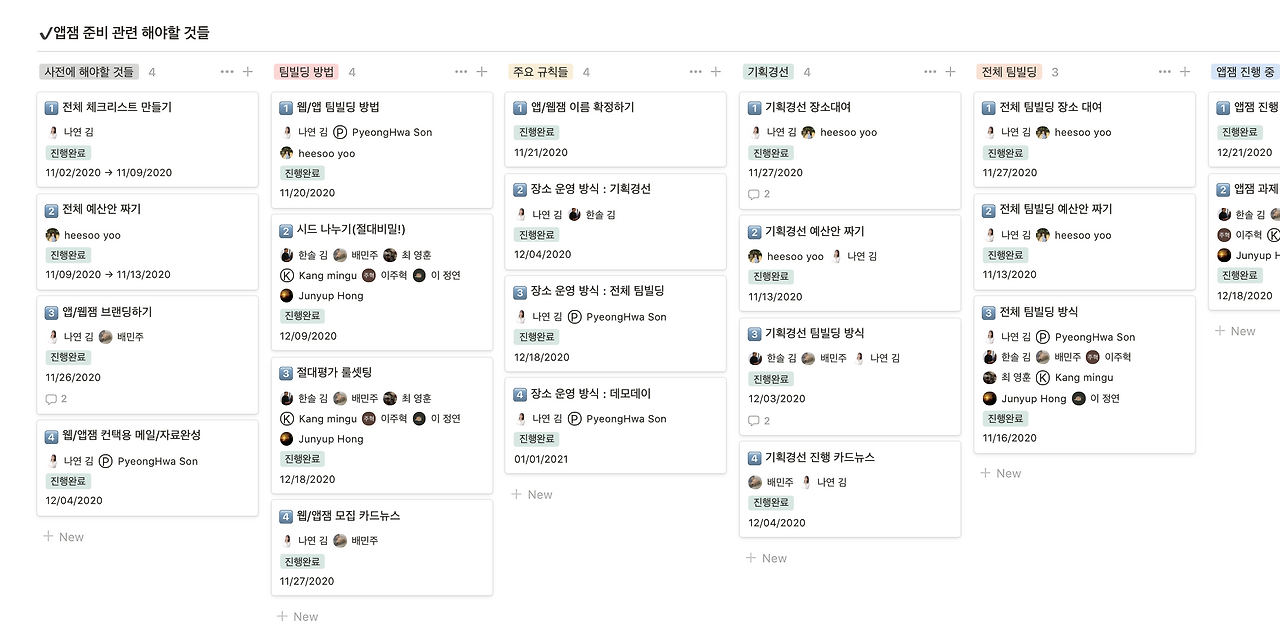Open the 시드 나누기(절대비밀!) card

[382, 282]
